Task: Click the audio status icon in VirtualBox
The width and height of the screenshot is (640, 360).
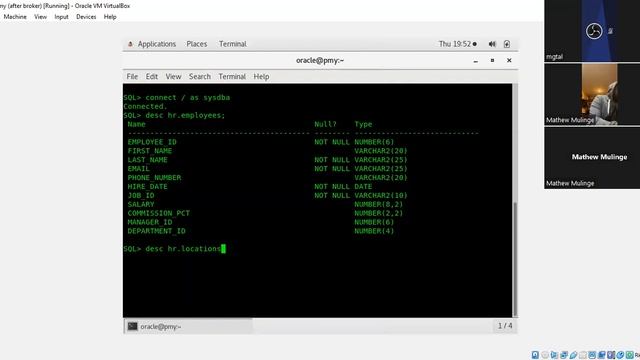Action: pyautogui.click(x=554, y=355)
